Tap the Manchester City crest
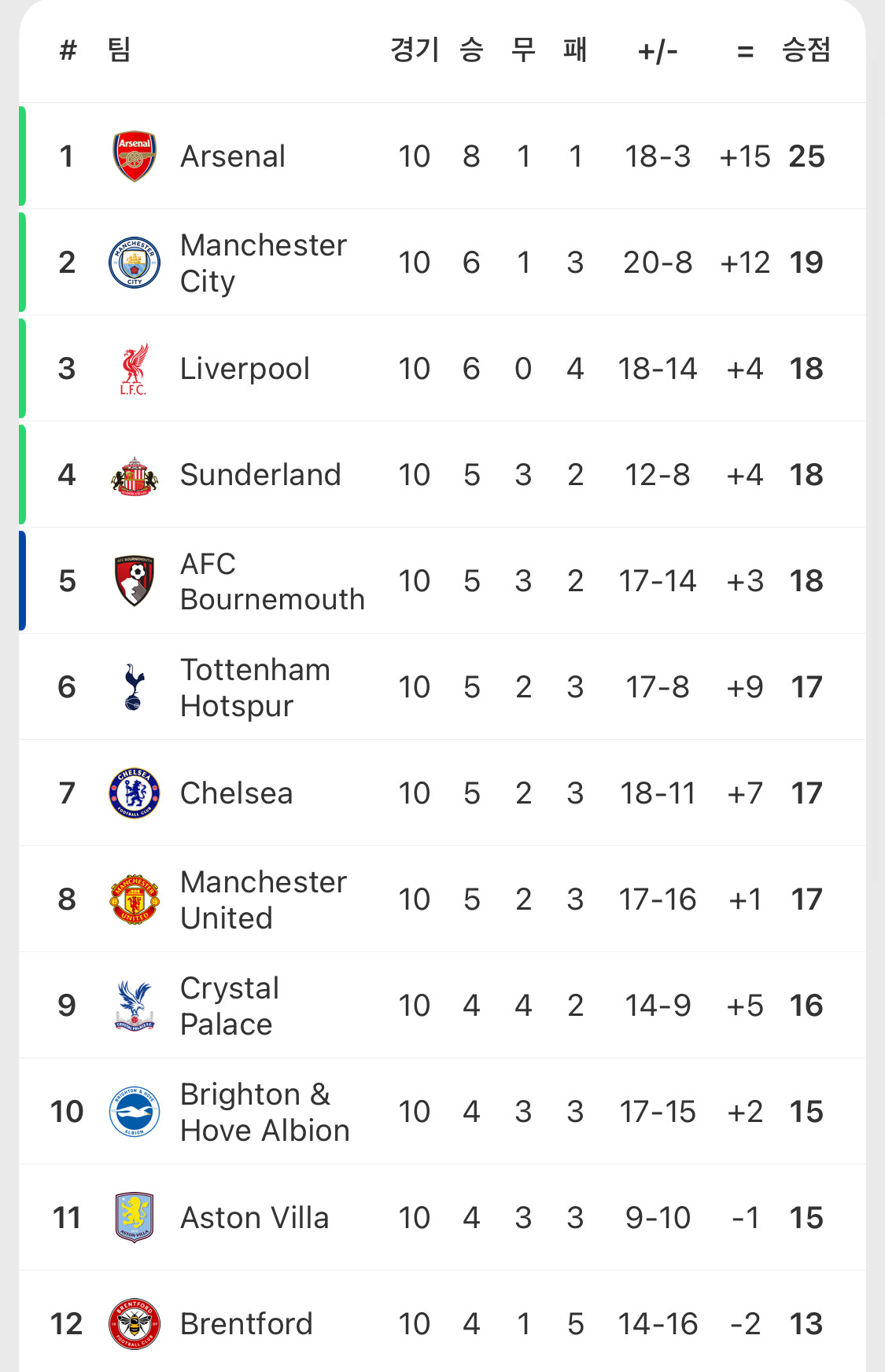885x1372 pixels. coord(135,263)
